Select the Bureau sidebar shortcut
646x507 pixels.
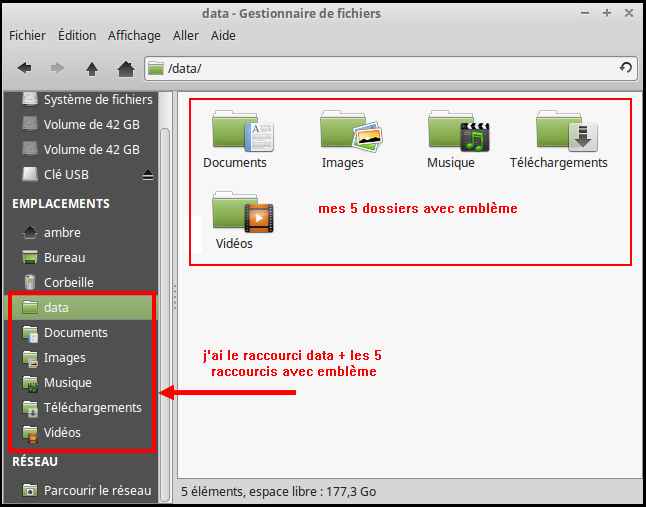tap(64, 258)
